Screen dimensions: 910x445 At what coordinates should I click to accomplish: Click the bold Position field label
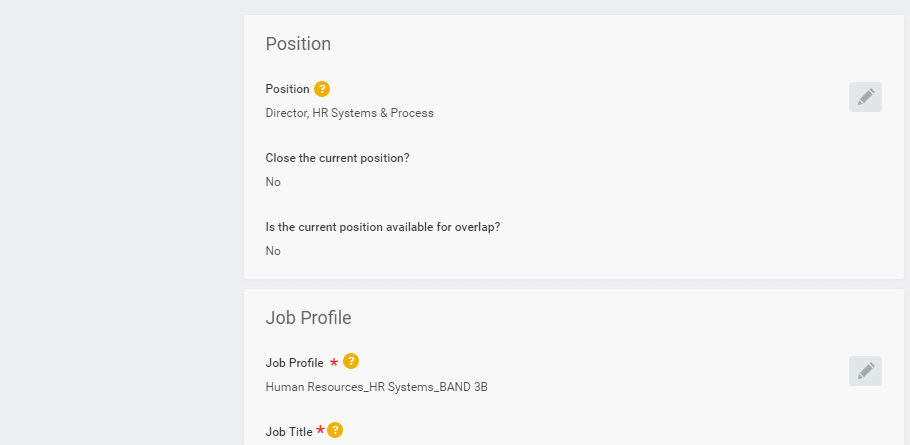tap(287, 89)
